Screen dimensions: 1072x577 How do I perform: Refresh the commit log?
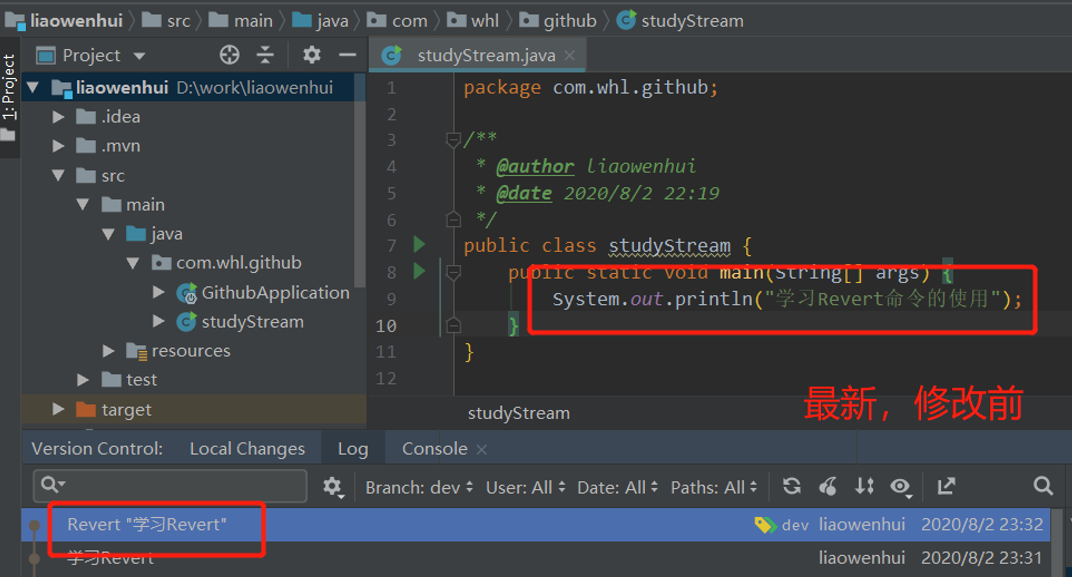point(791,486)
